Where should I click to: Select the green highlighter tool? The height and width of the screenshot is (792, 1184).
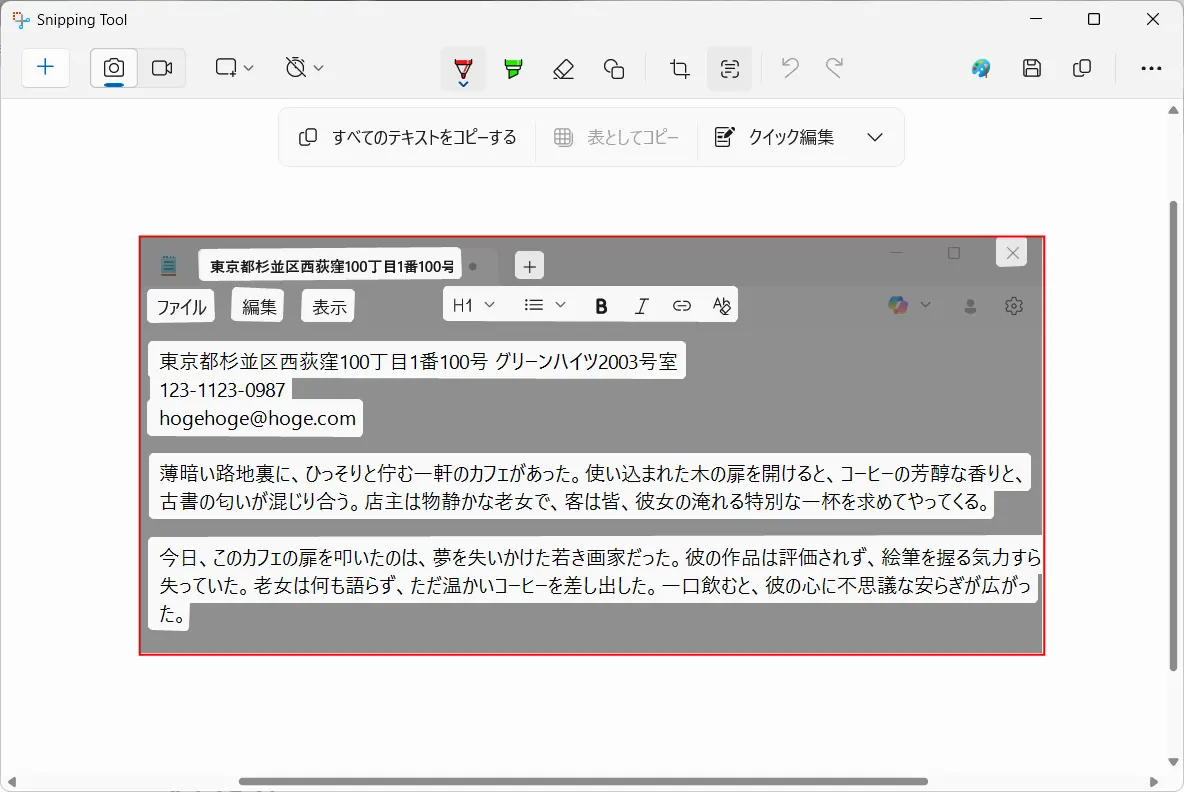click(513, 69)
